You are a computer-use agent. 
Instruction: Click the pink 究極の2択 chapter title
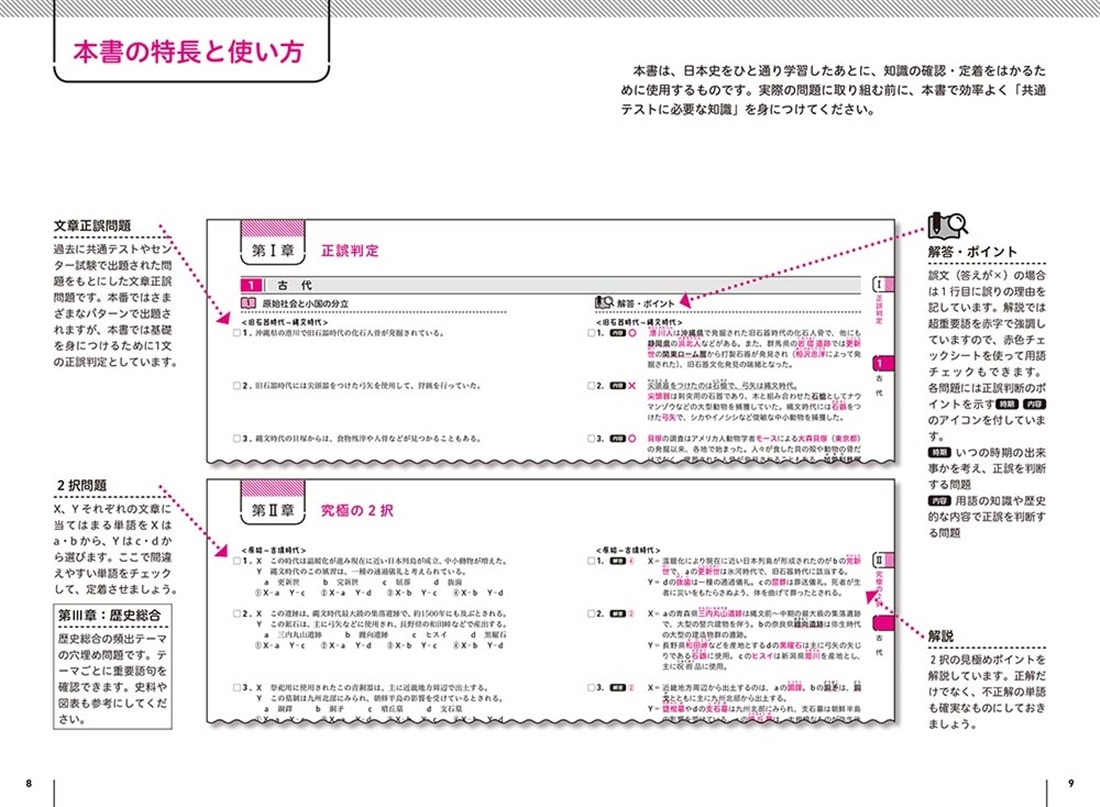356,510
